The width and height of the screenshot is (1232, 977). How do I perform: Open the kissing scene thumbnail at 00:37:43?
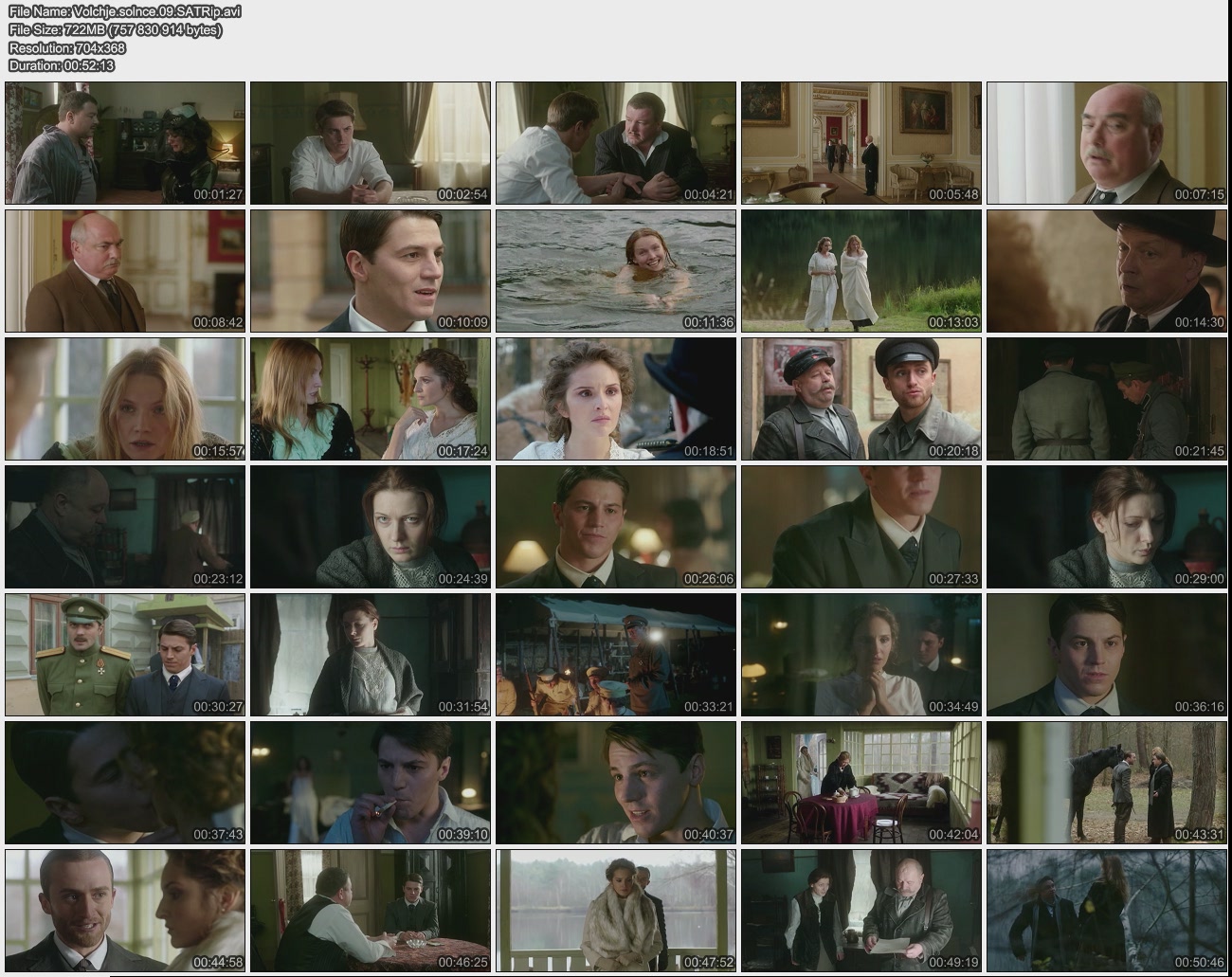[125, 782]
